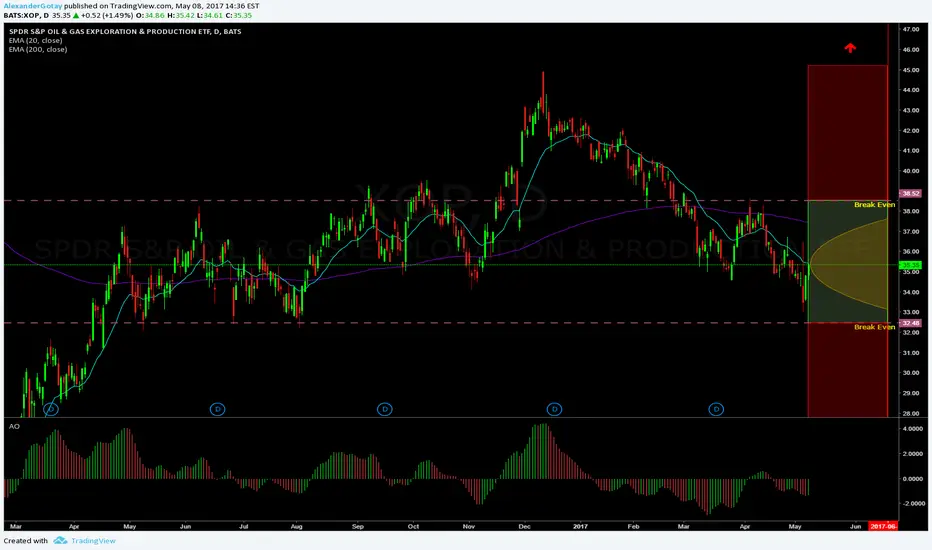This screenshot has width=932, height=550.
Task: Click the 'Dec' month label on the time axis
Action: [524, 526]
